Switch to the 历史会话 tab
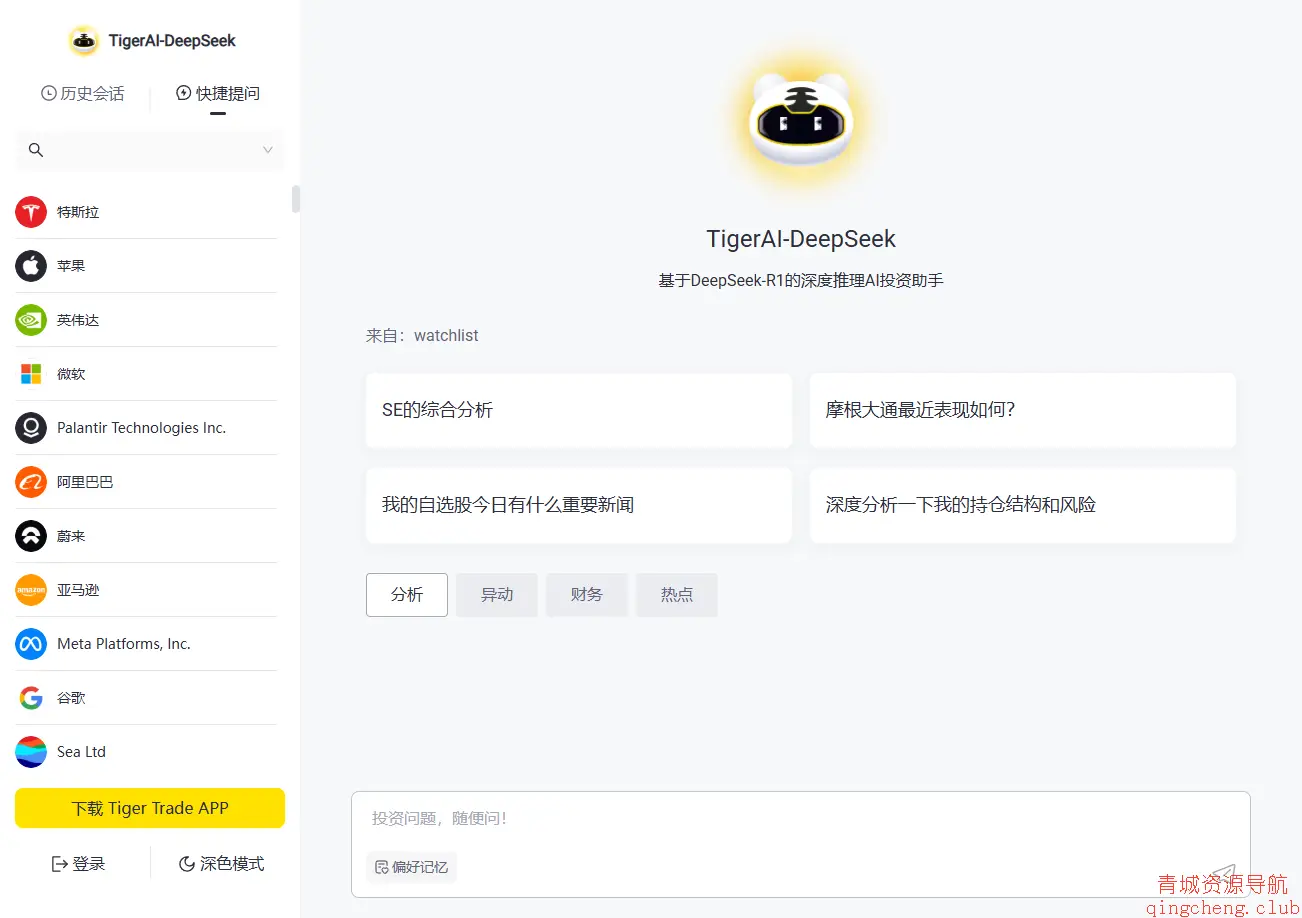This screenshot has width=1302, height=918. point(83,94)
